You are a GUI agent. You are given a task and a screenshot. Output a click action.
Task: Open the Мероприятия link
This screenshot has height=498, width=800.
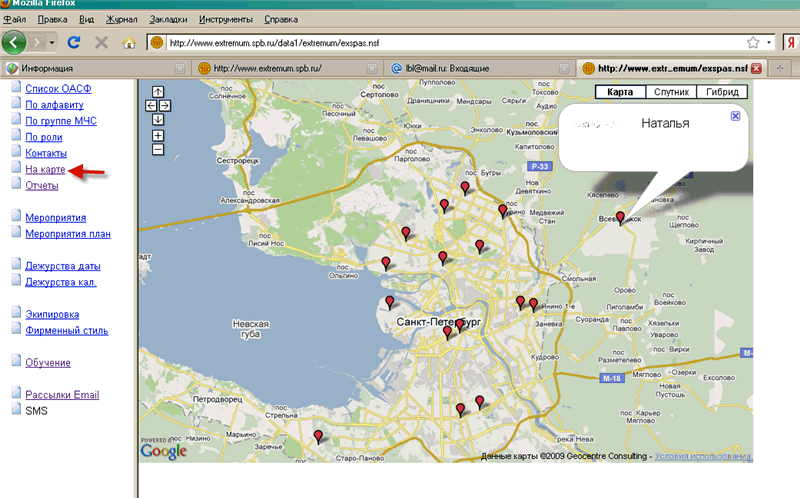coord(56,217)
